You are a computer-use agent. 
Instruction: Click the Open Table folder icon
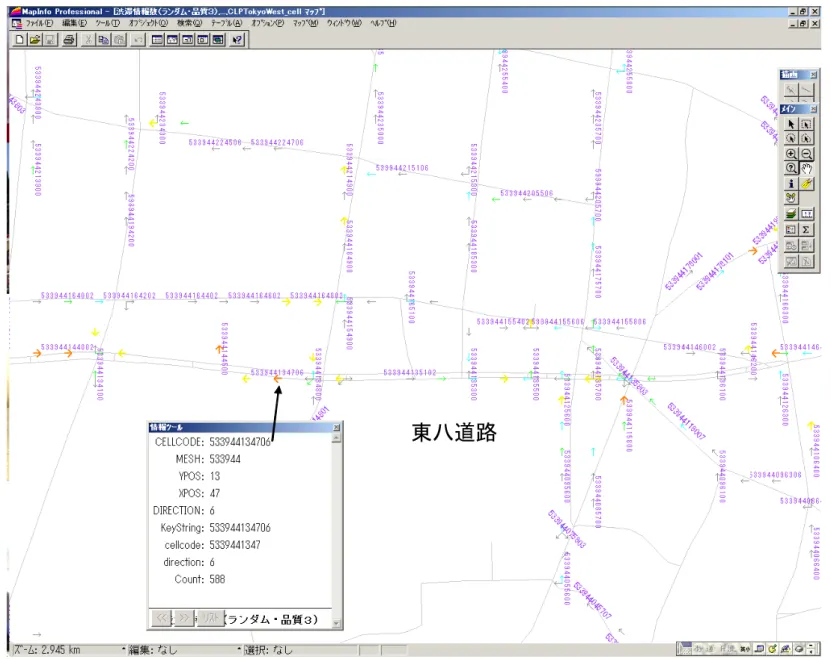(x=35, y=39)
